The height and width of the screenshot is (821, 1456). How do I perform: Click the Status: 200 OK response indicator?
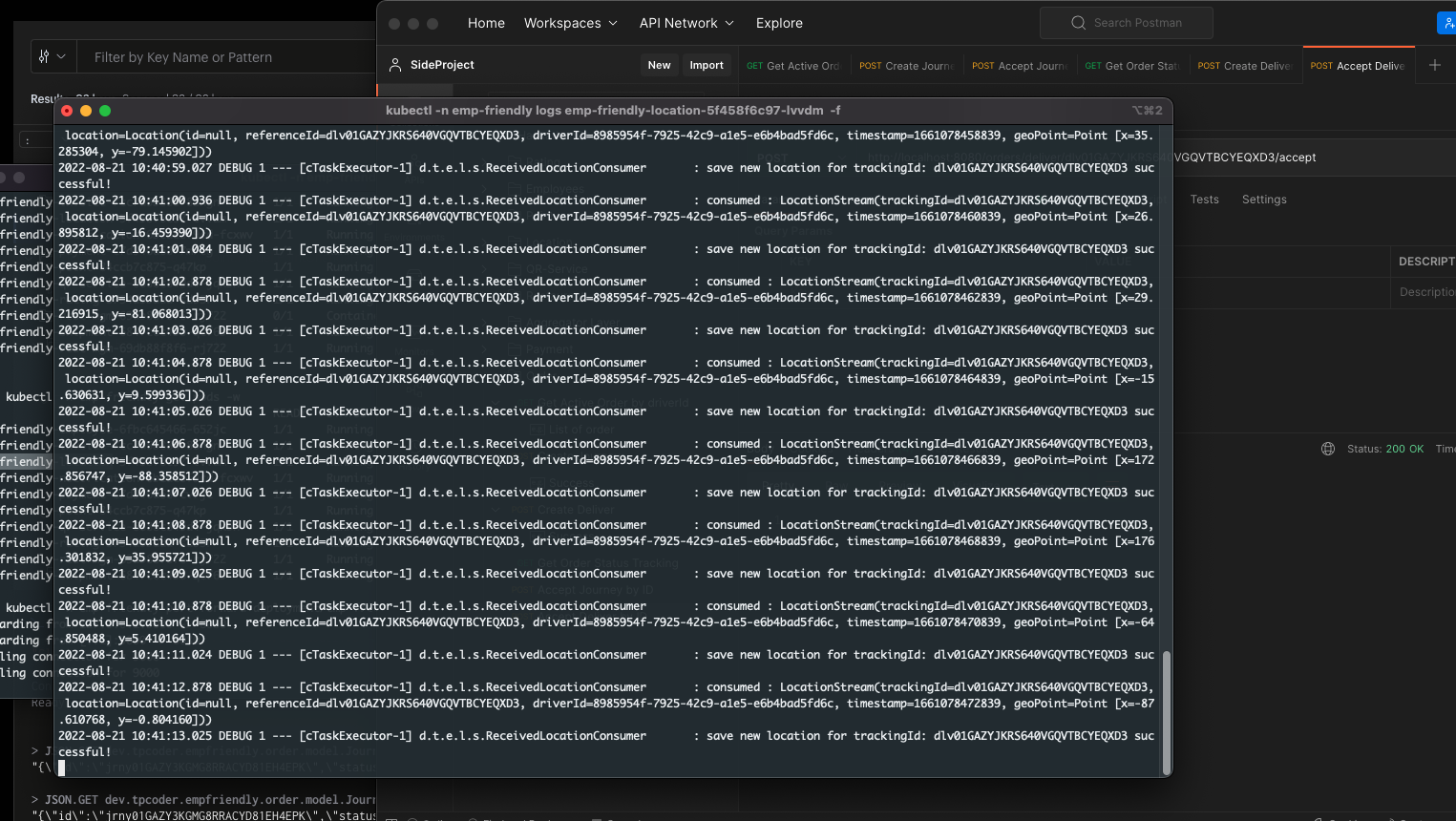pyautogui.click(x=1385, y=449)
